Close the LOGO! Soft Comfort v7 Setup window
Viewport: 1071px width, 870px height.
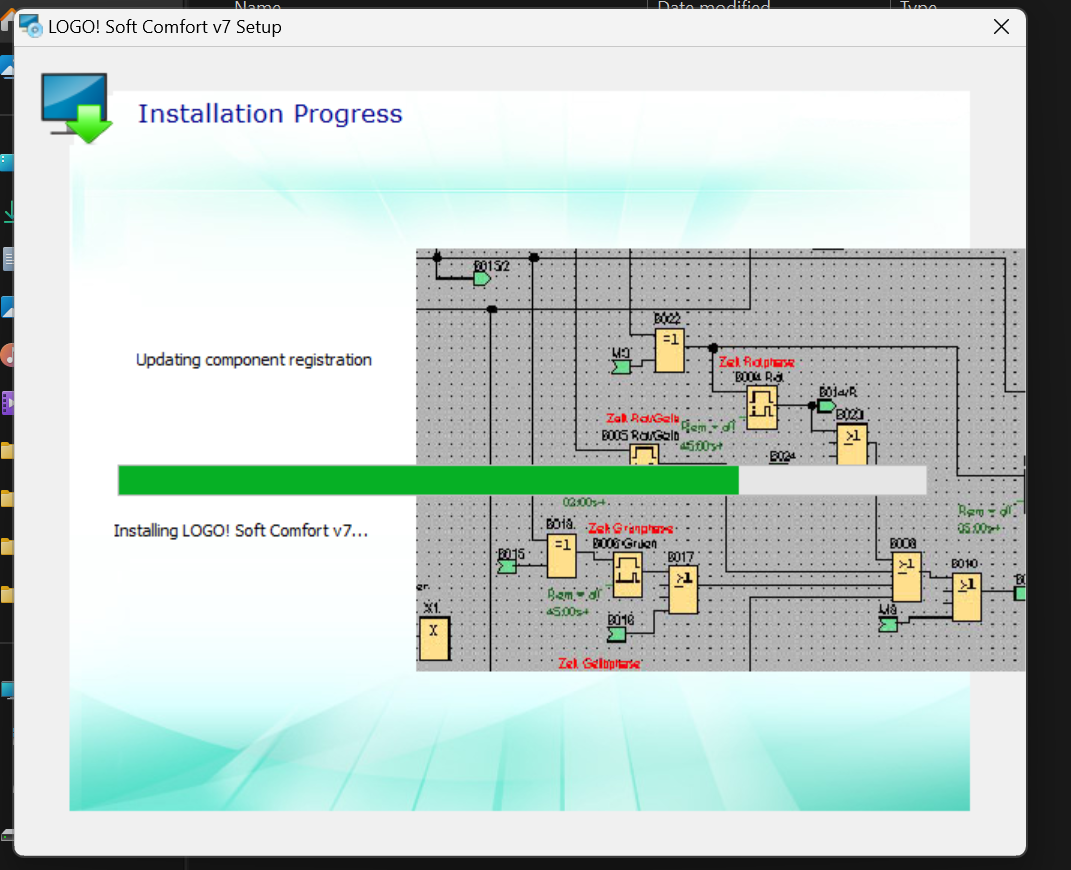click(x=1001, y=27)
